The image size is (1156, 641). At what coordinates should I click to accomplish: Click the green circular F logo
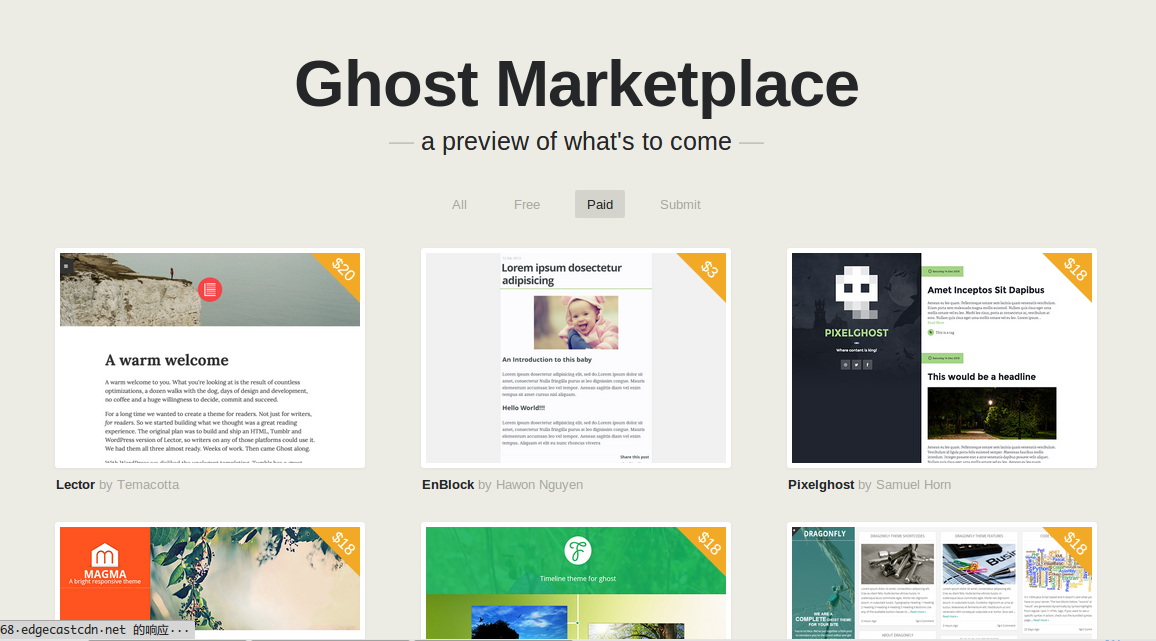point(577,550)
